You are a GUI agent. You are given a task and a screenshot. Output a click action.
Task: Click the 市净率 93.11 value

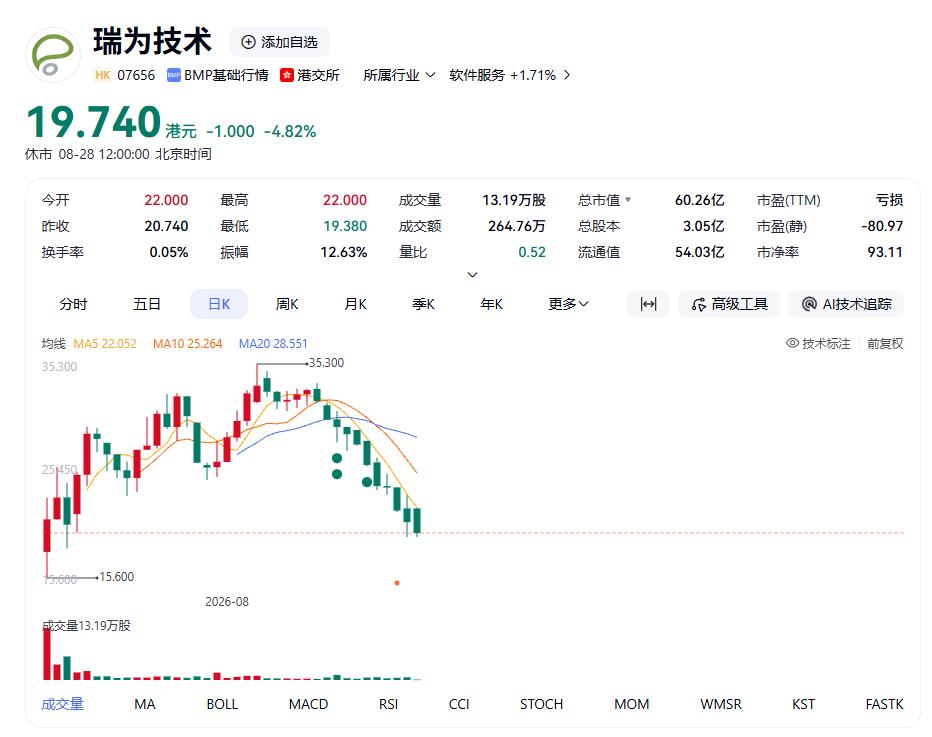[885, 253]
